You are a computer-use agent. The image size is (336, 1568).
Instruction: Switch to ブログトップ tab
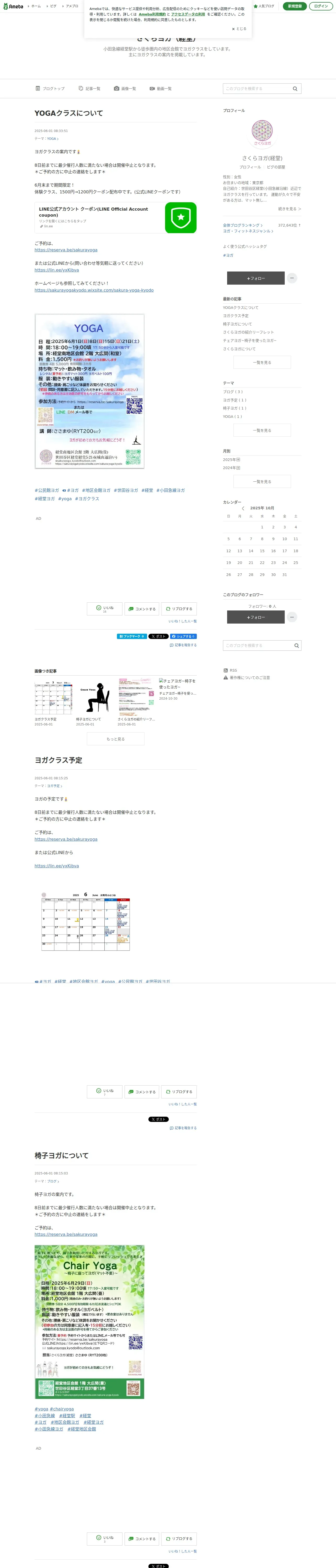[50, 89]
